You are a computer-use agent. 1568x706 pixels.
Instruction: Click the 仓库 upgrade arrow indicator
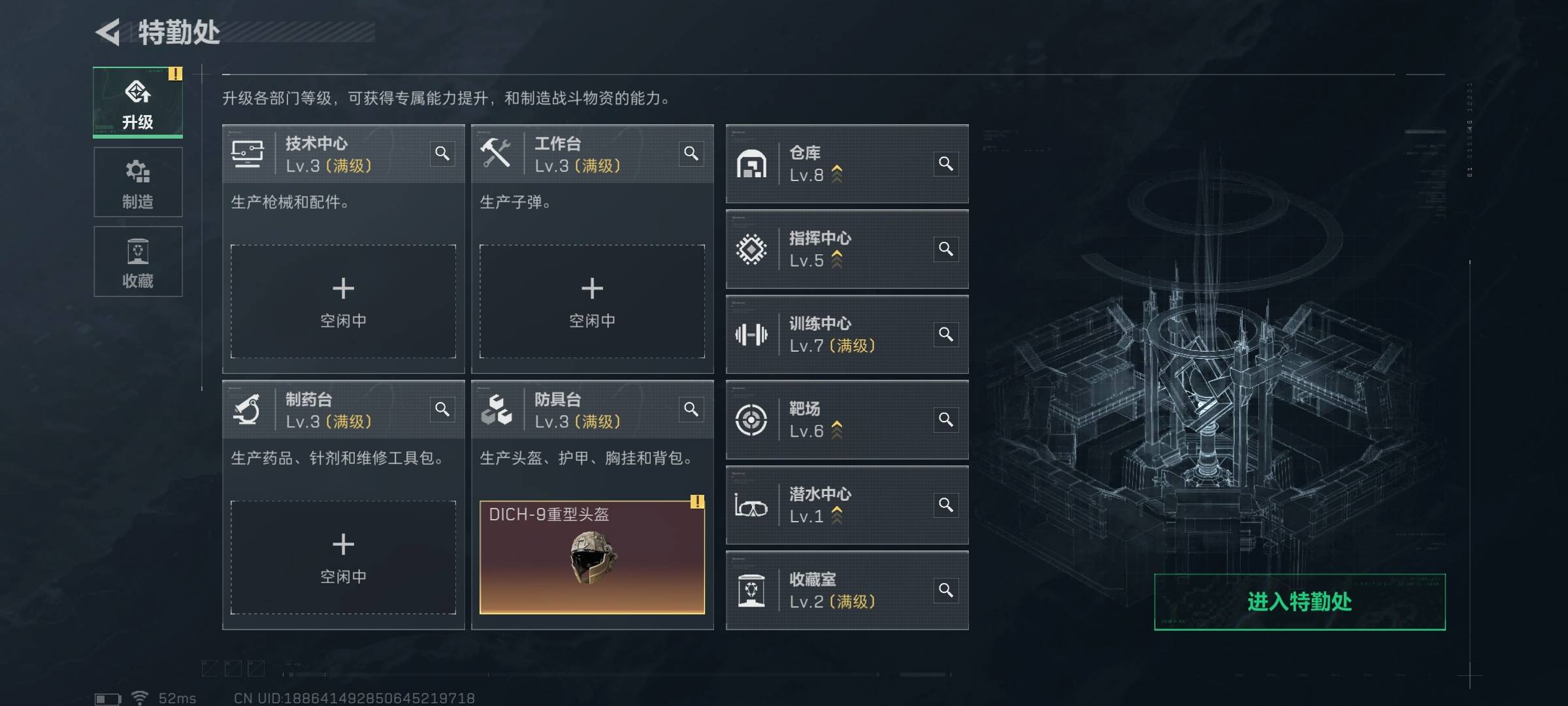point(837,174)
